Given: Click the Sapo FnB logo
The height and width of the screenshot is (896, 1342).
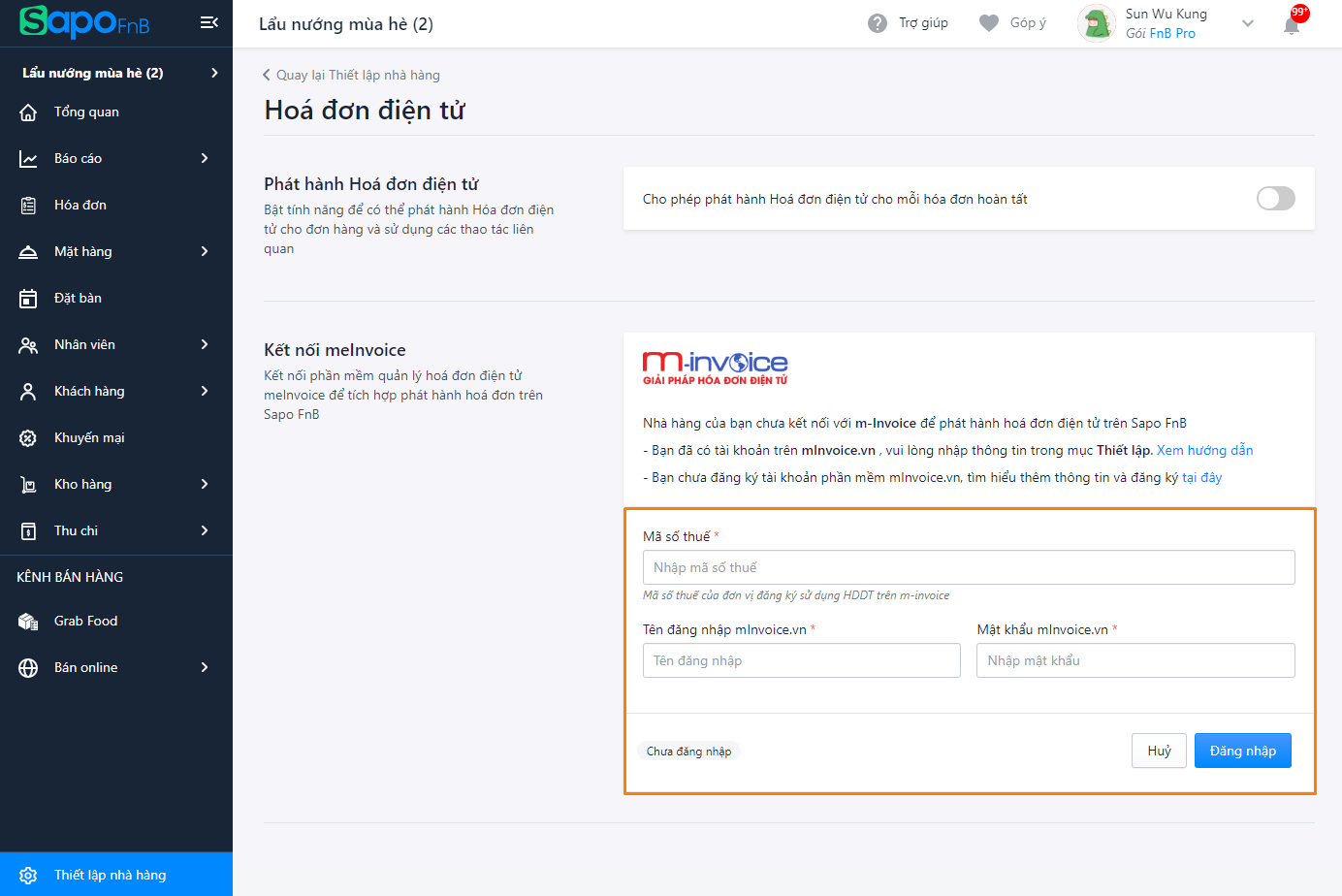Looking at the screenshot, I should point(84,21).
